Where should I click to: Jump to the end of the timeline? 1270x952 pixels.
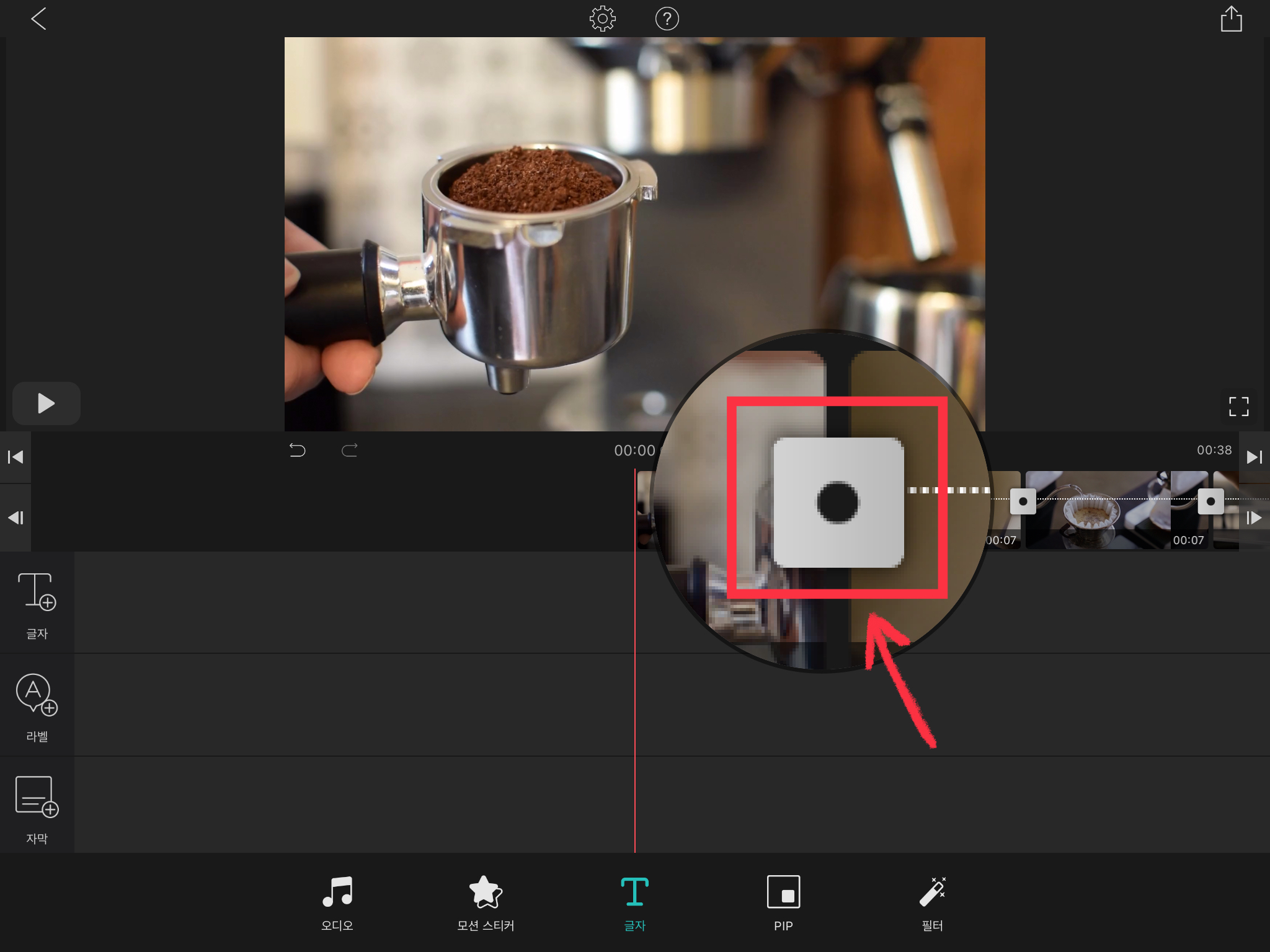[x=1254, y=457]
